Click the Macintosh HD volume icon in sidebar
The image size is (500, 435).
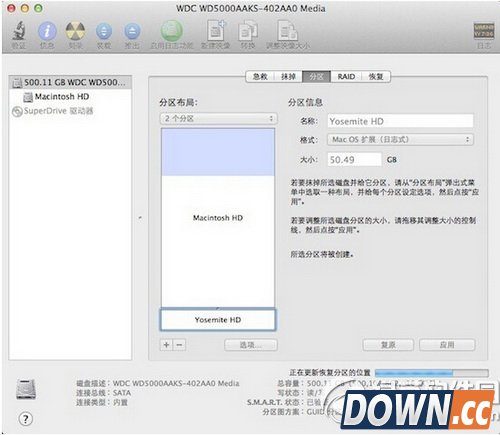pos(28,97)
